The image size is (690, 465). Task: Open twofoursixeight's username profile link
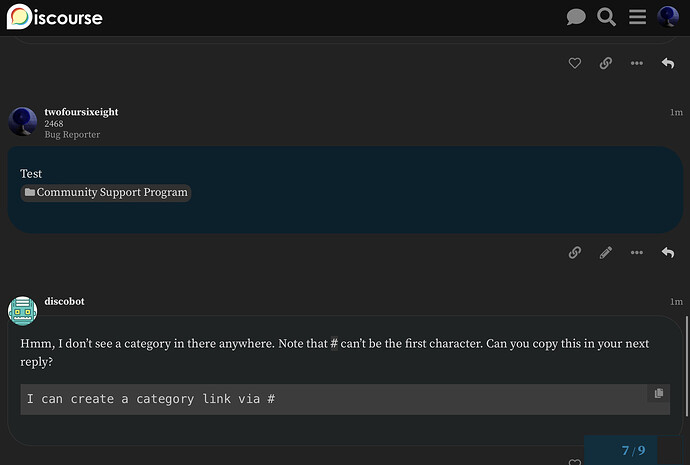(x=81, y=112)
